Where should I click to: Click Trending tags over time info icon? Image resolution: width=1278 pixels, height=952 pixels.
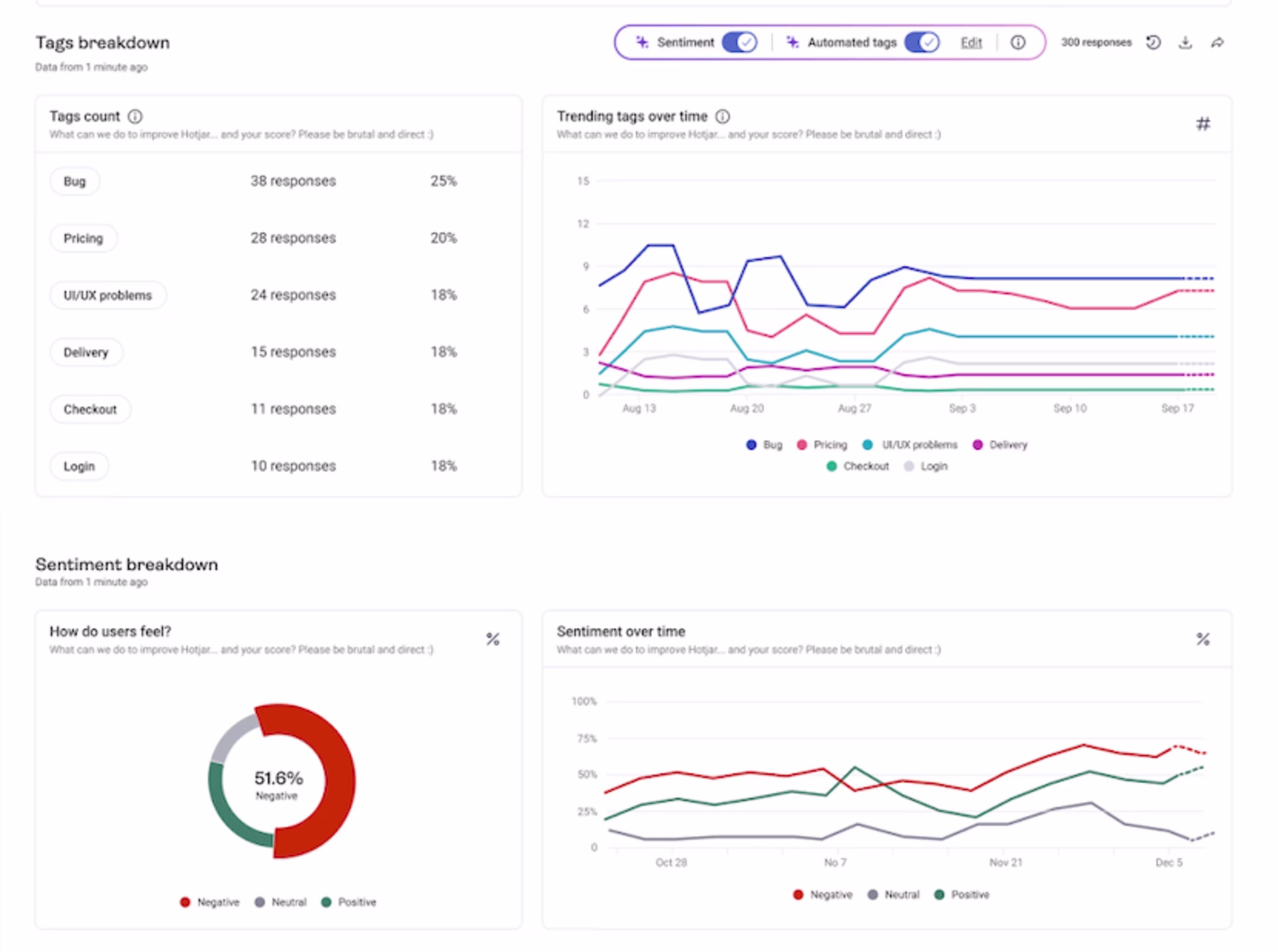tap(722, 117)
